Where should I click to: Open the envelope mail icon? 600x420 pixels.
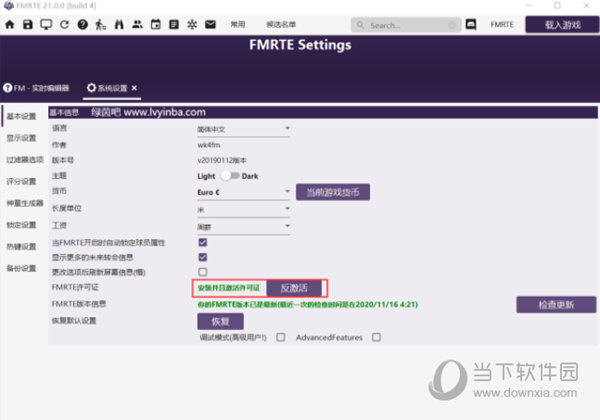point(210,25)
